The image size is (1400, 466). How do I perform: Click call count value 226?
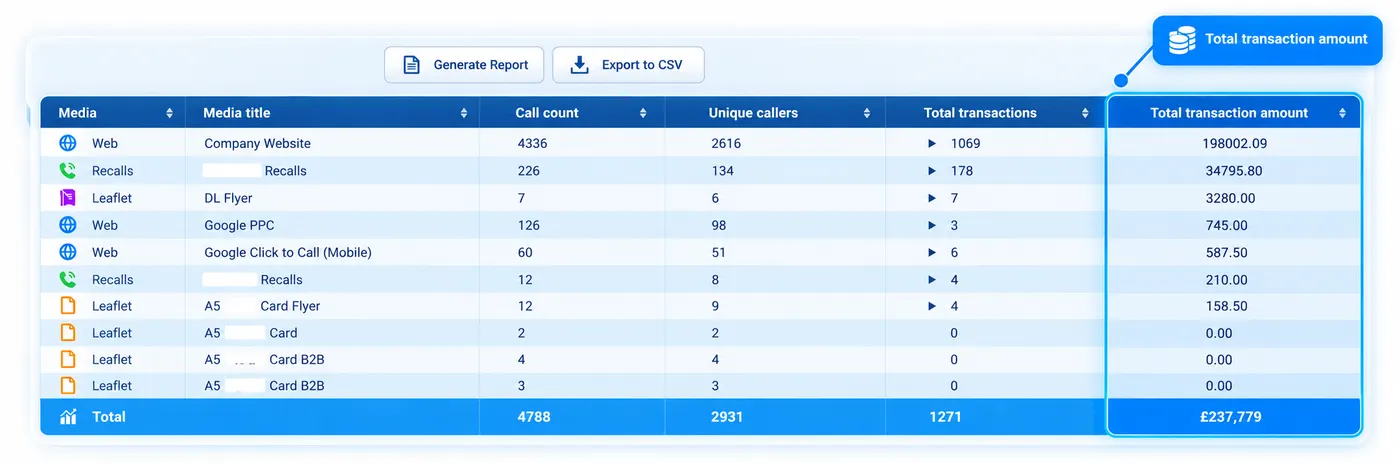[x=529, y=171]
